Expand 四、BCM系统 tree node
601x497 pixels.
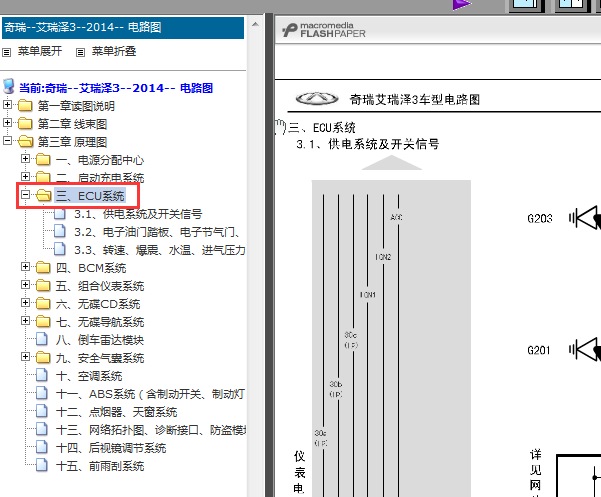(25, 266)
